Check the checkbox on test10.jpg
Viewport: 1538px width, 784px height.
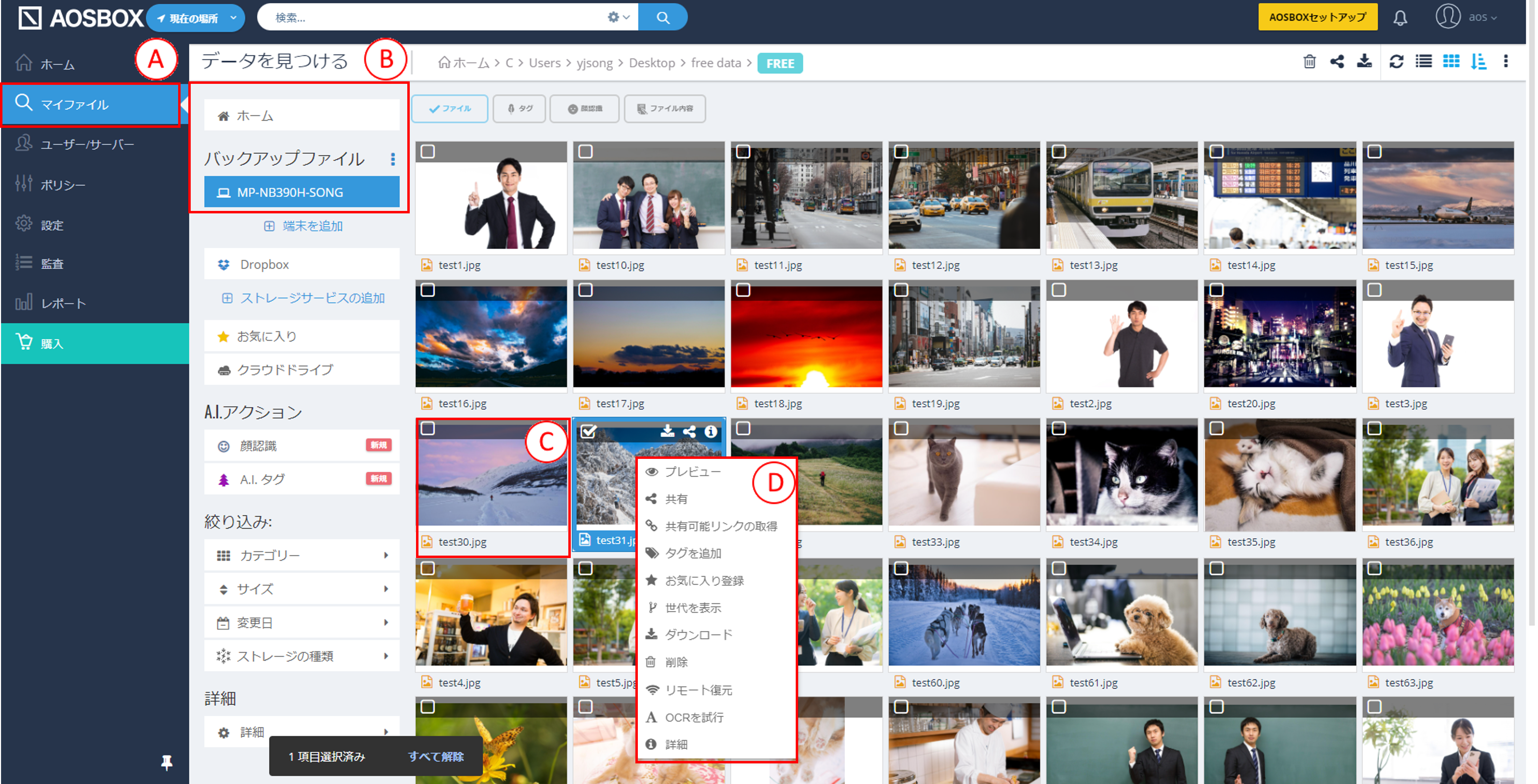pos(585,152)
